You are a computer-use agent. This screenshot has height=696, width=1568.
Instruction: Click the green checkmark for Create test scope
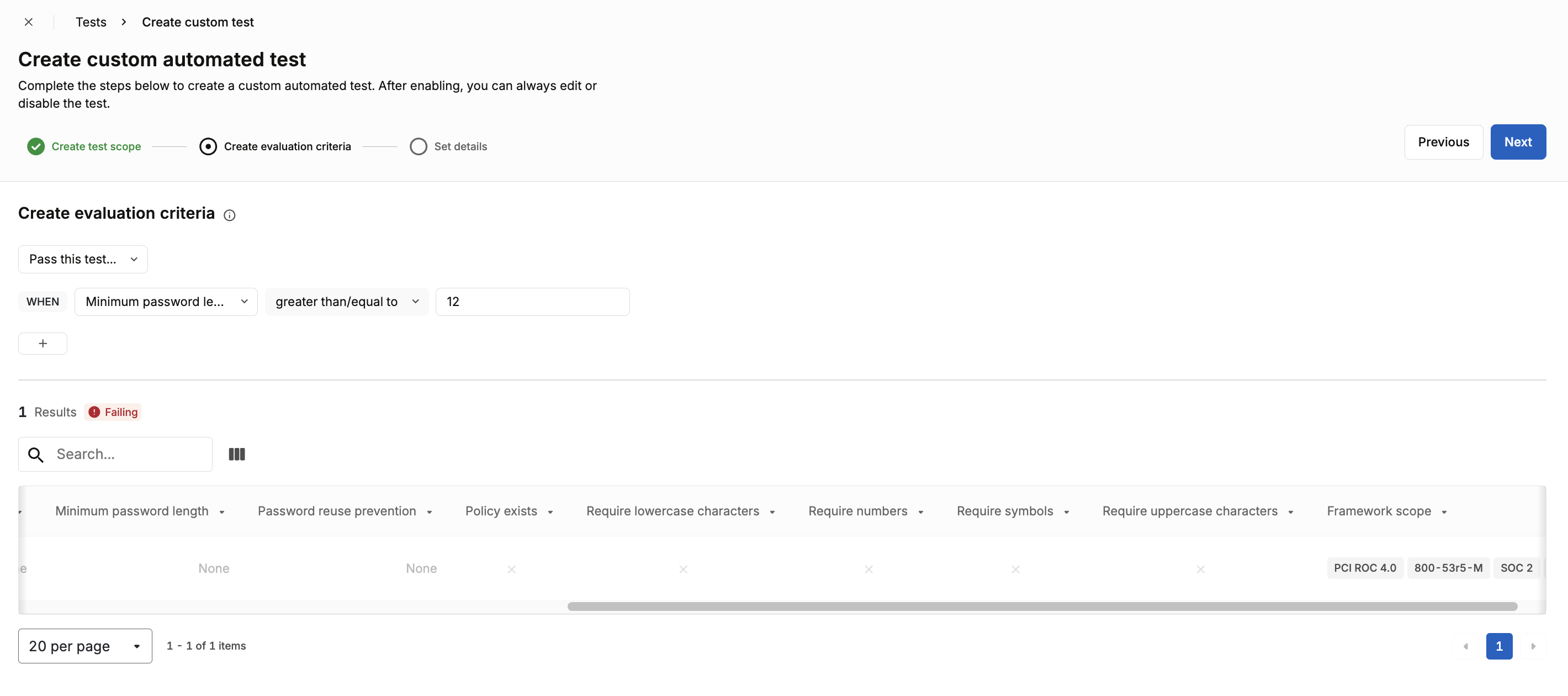[36, 146]
